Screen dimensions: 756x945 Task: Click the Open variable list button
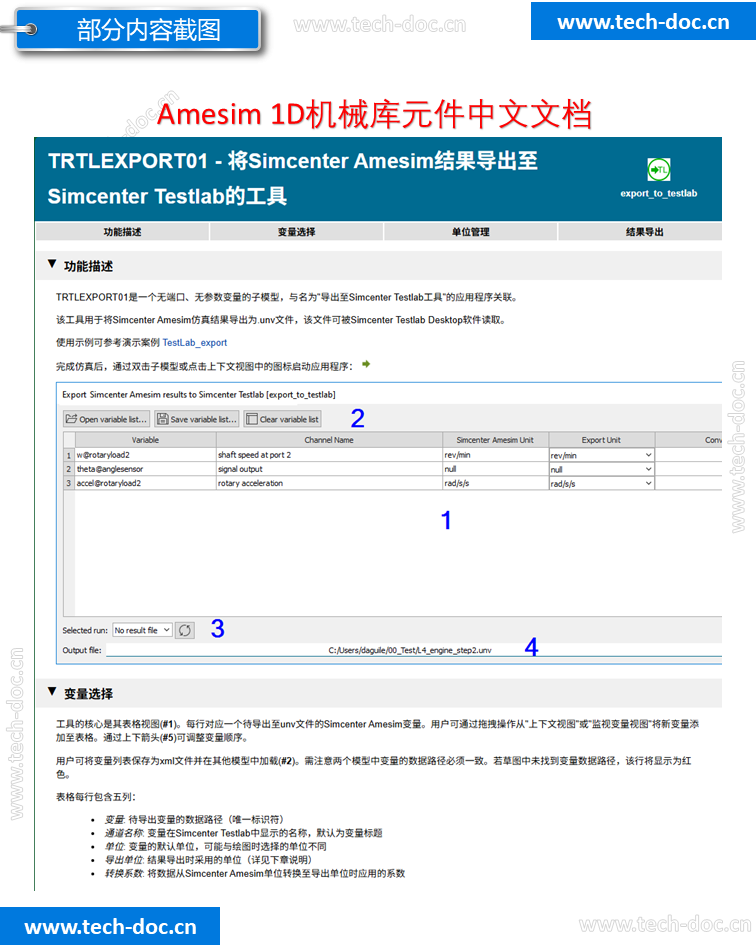(106, 419)
